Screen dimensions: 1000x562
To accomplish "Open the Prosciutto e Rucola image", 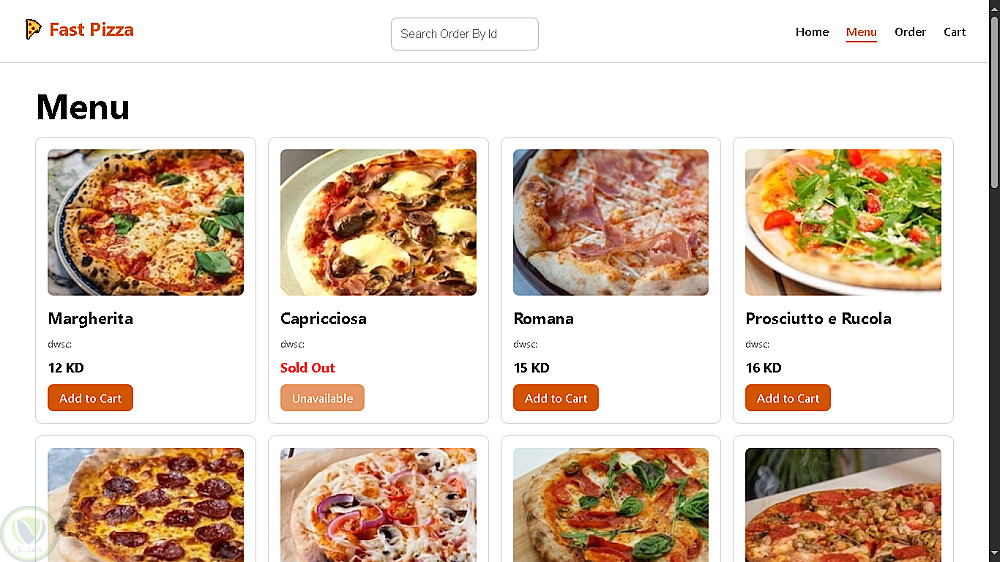I will [x=843, y=222].
